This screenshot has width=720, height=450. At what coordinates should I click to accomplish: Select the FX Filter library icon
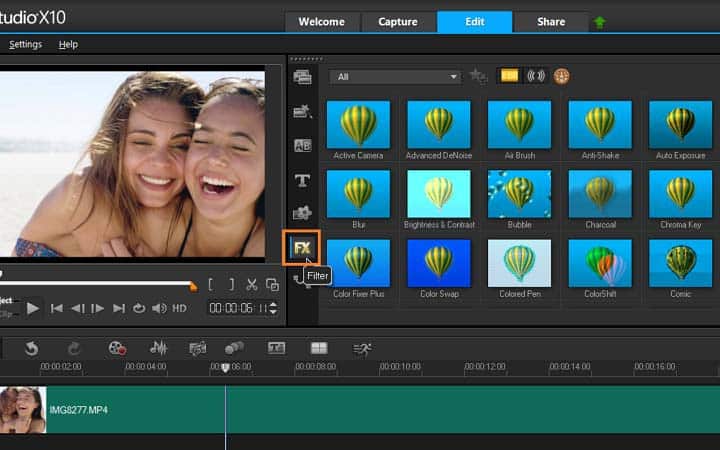[x=302, y=248]
